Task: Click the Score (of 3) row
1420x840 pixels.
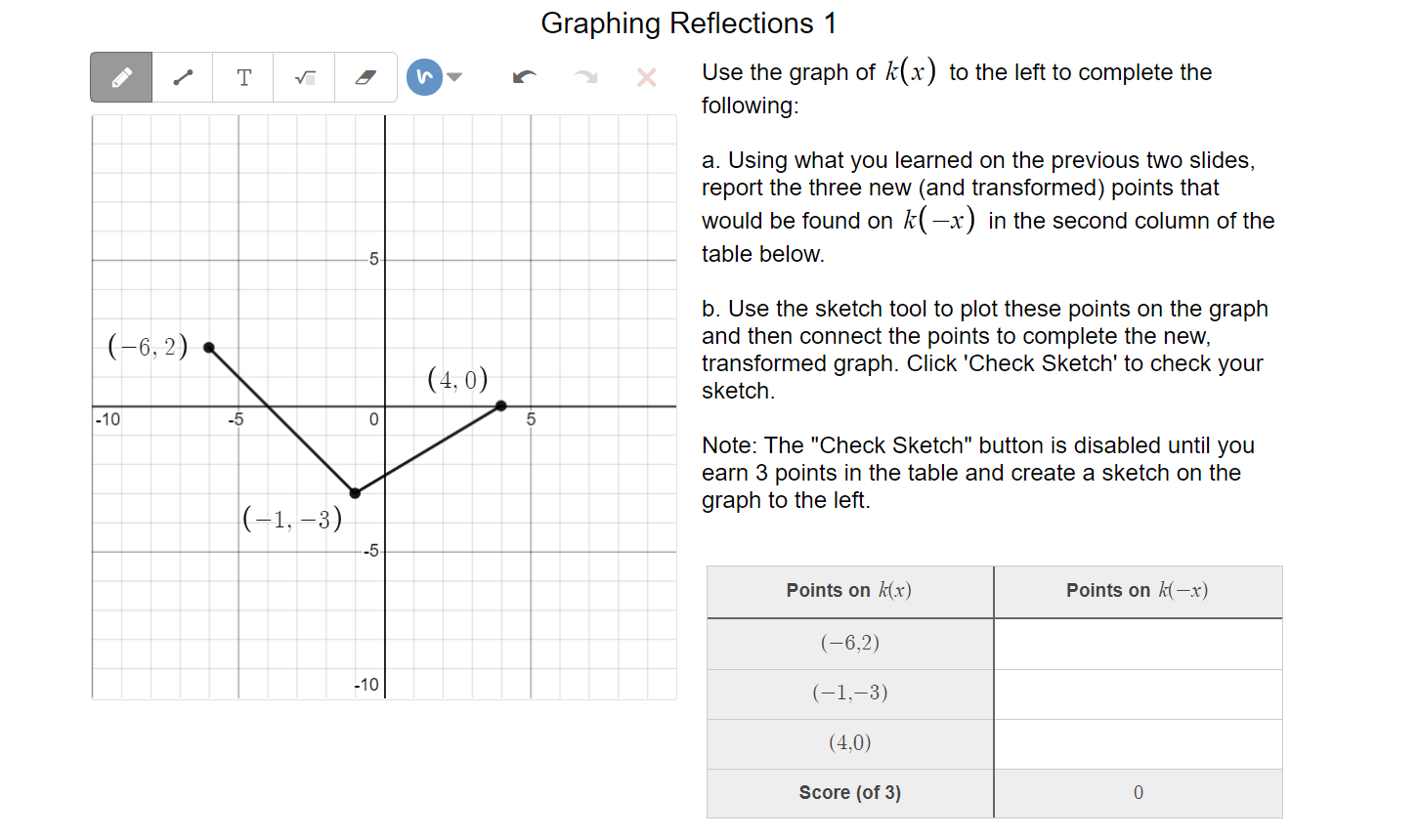Action: [849, 792]
